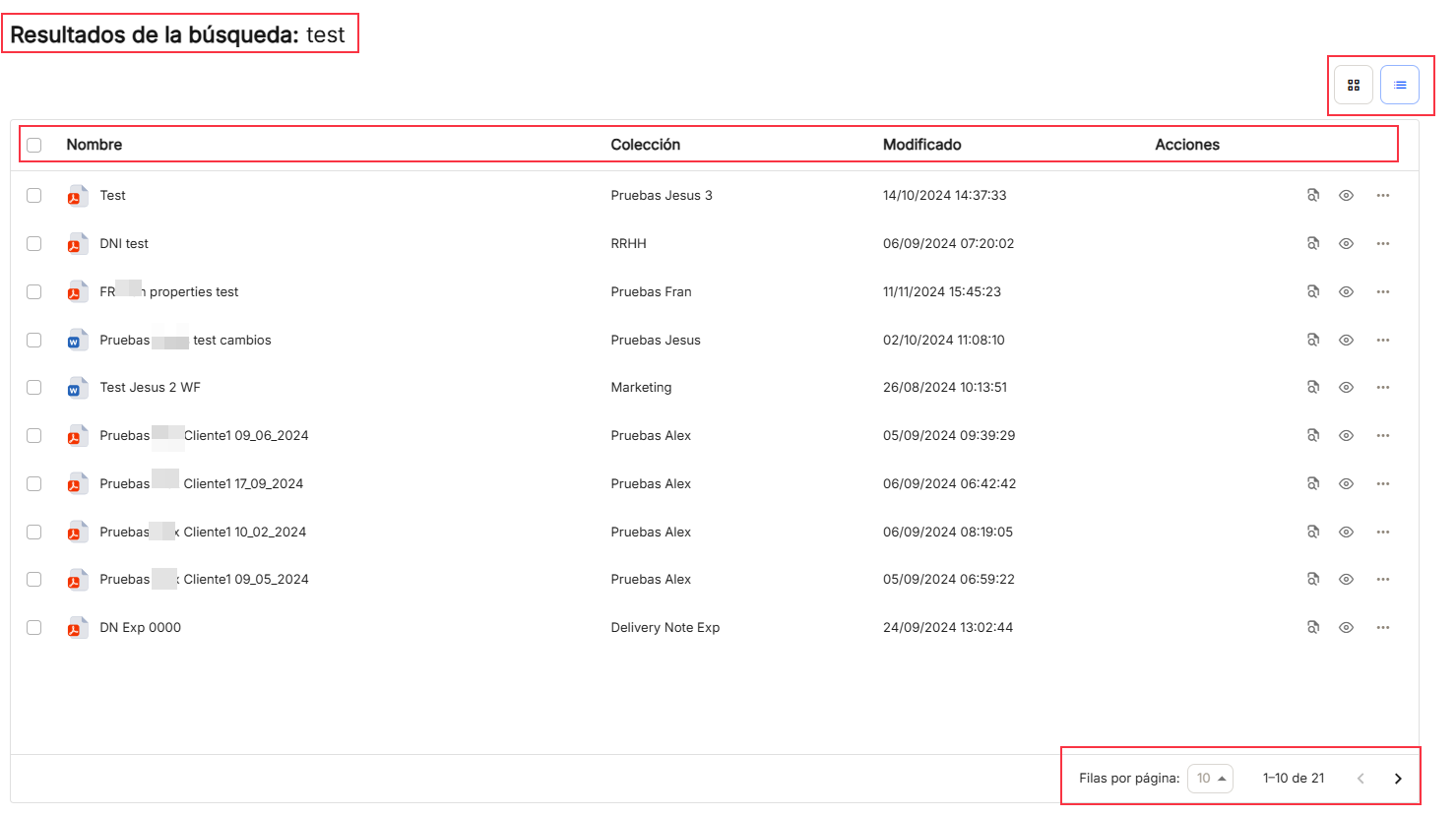Preview the properties test document
The height and width of the screenshot is (817, 1456).
coord(1346,291)
